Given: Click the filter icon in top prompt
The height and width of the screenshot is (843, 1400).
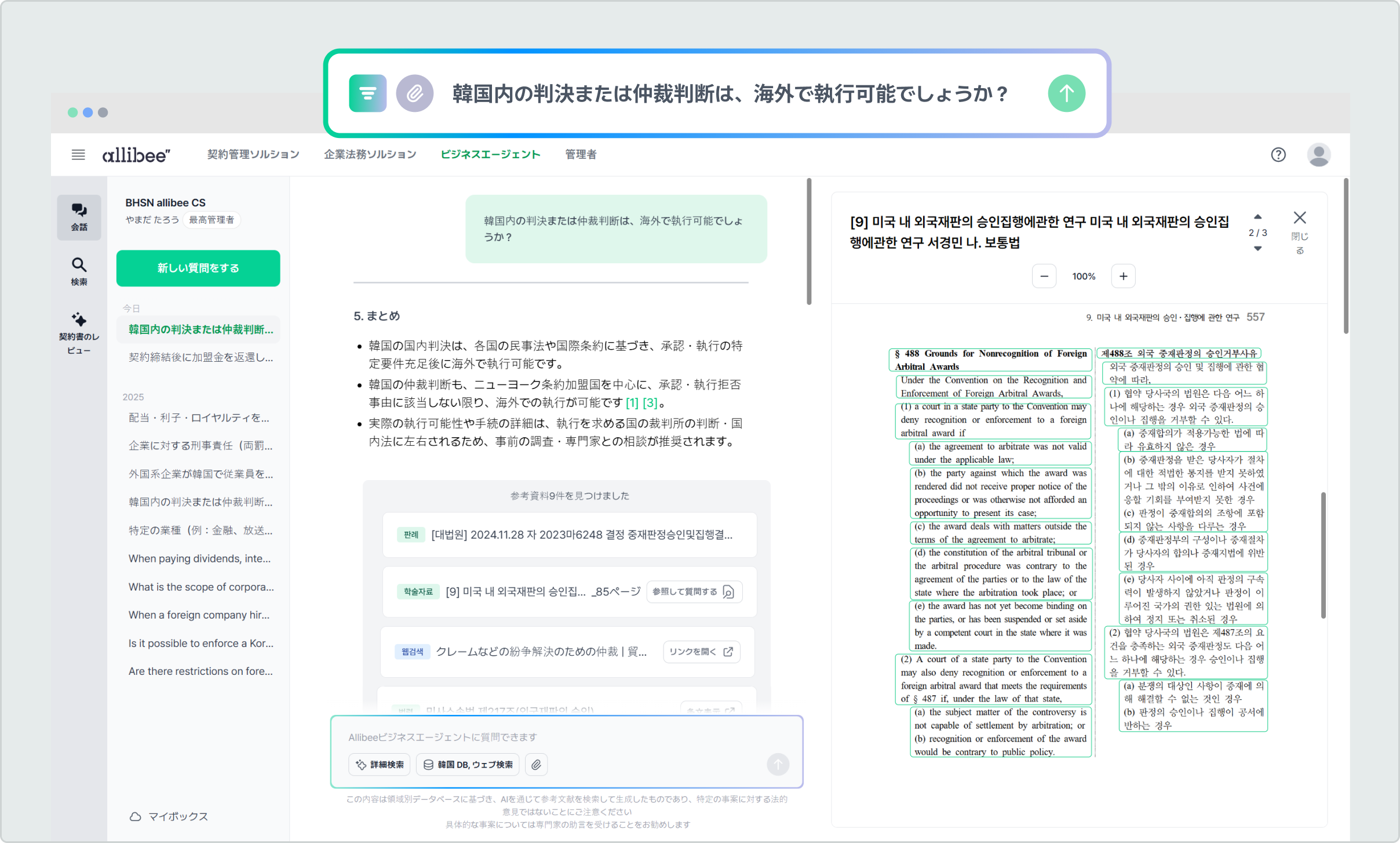Looking at the screenshot, I should tap(367, 93).
